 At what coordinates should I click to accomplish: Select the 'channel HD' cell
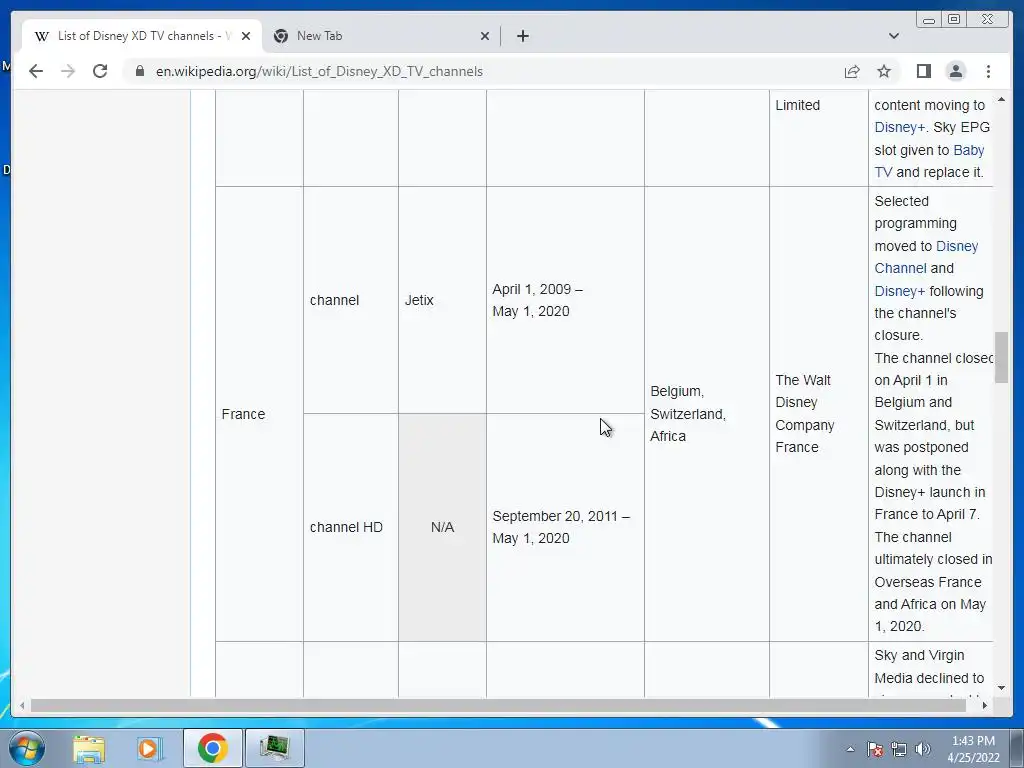[351, 528]
